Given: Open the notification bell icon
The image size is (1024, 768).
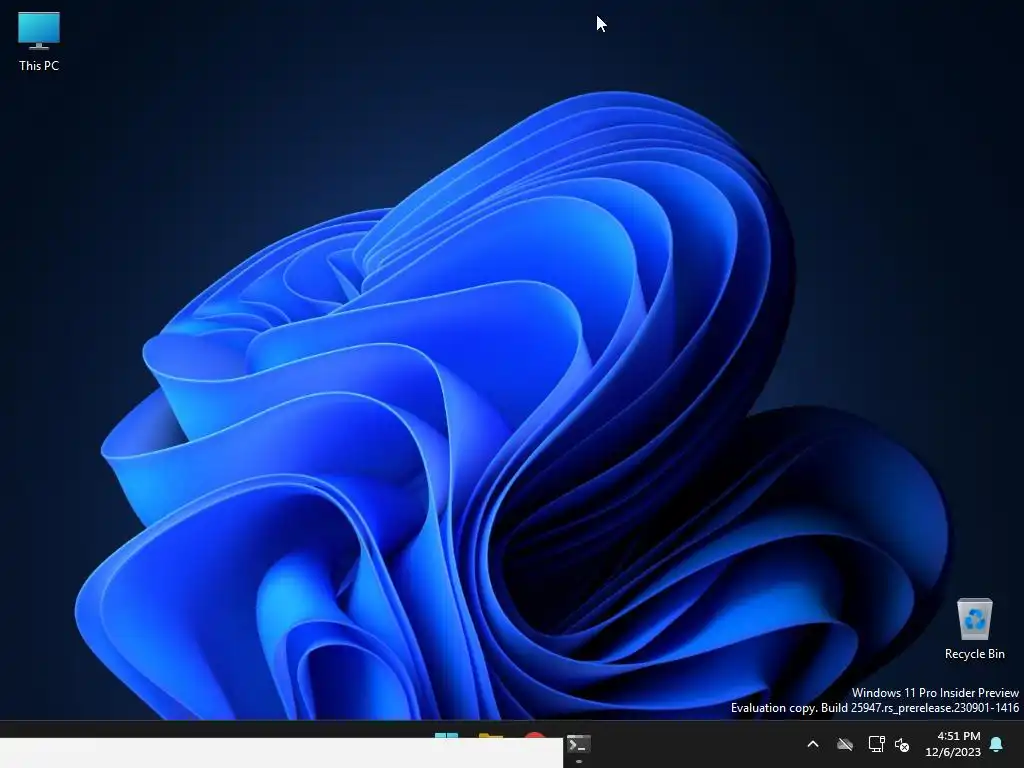Looking at the screenshot, I should (997, 744).
